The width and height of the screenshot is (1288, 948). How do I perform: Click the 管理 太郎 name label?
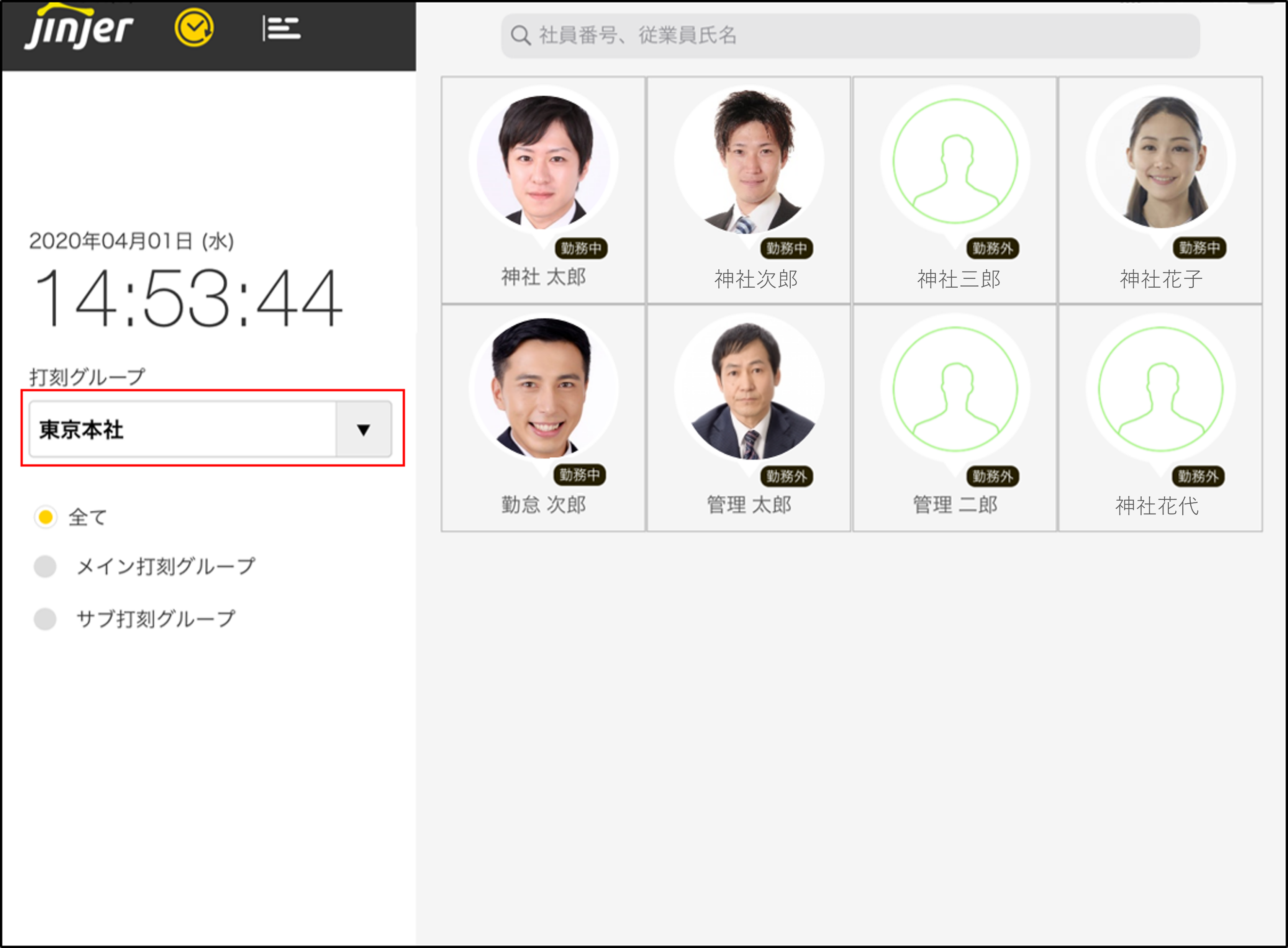click(749, 505)
